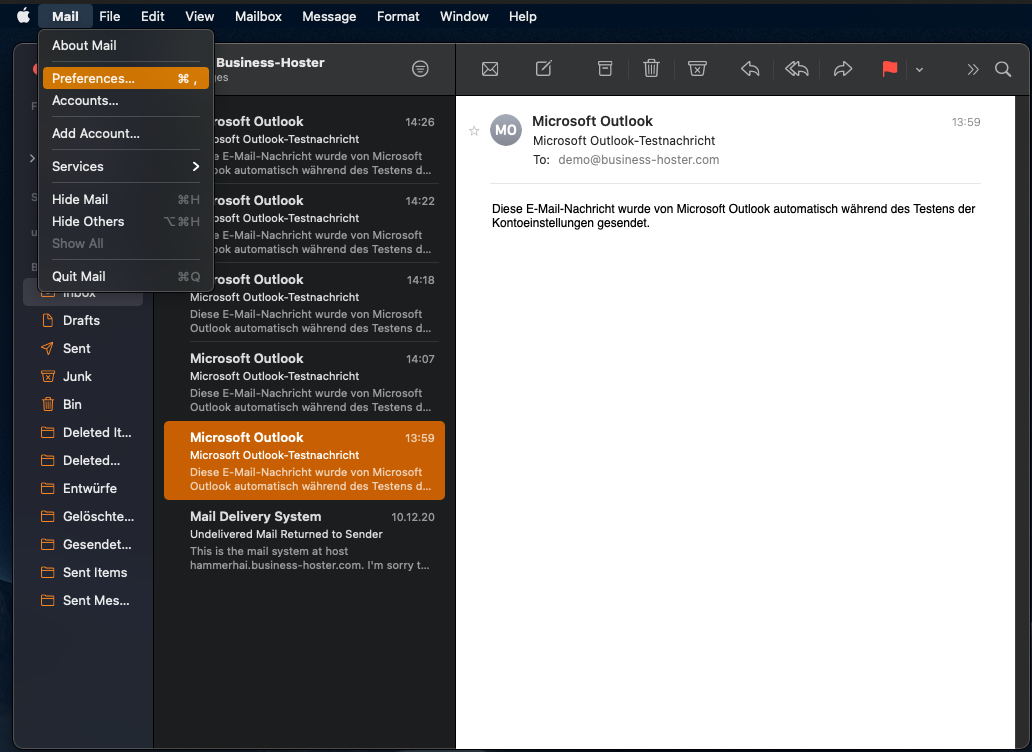This screenshot has height=752, width=1032.
Task: Open the Entwürfe folder
Action: click(x=83, y=488)
